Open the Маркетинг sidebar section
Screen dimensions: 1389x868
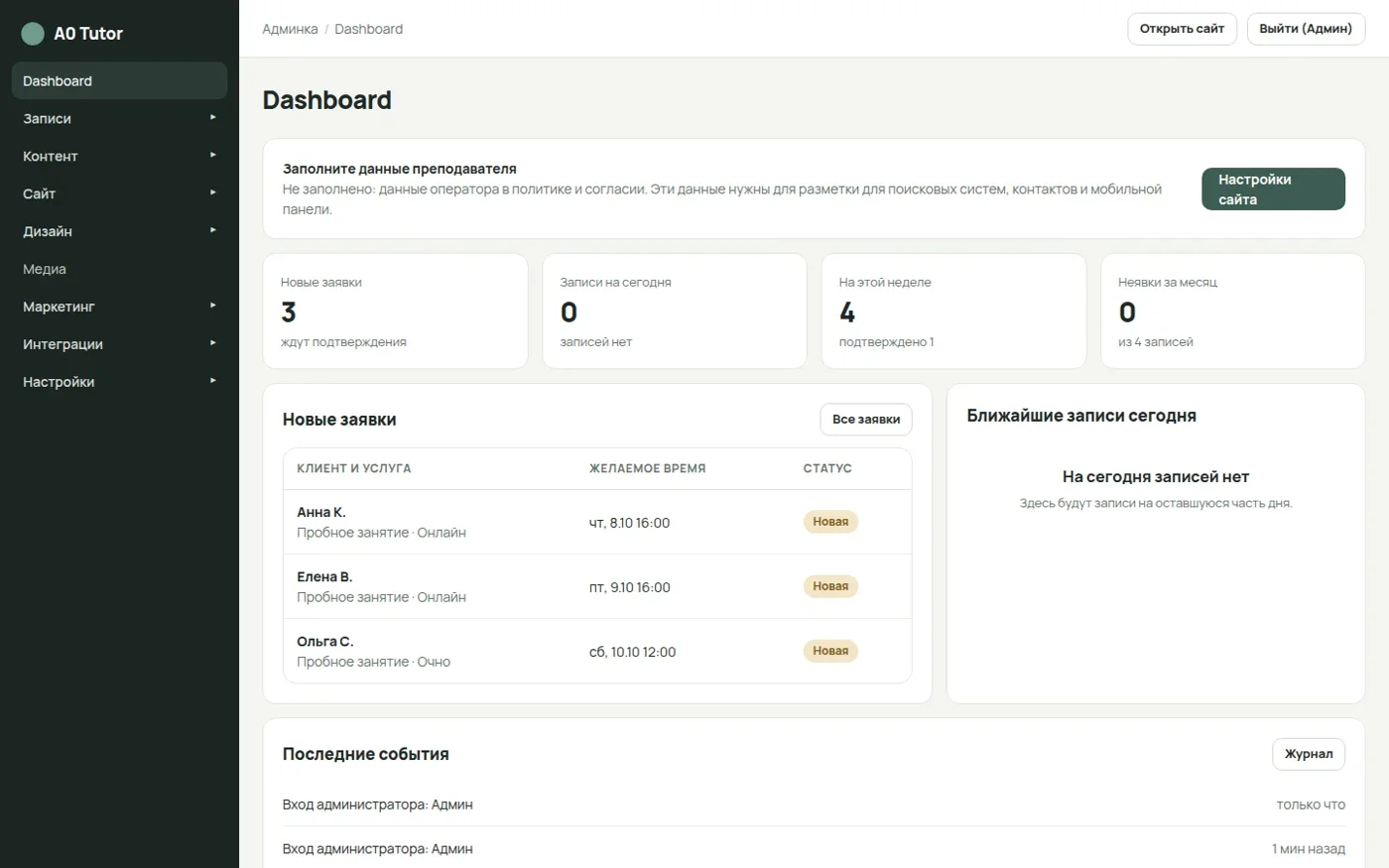tap(119, 307)
